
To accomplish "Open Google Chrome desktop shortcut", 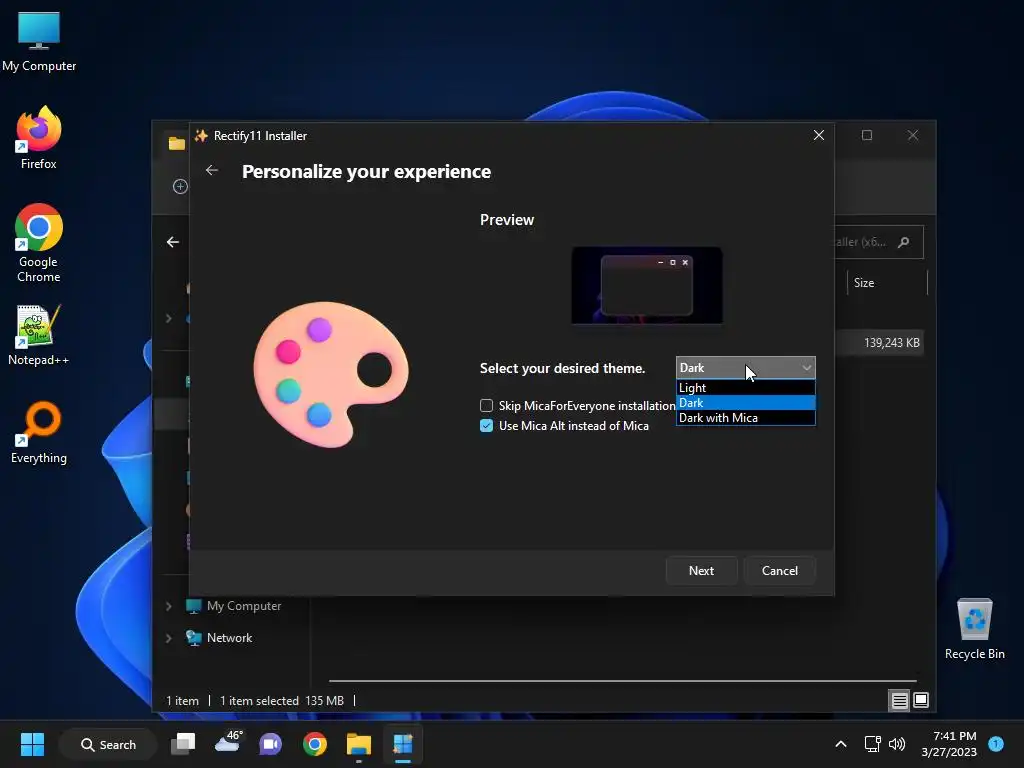I will point(39,243).
